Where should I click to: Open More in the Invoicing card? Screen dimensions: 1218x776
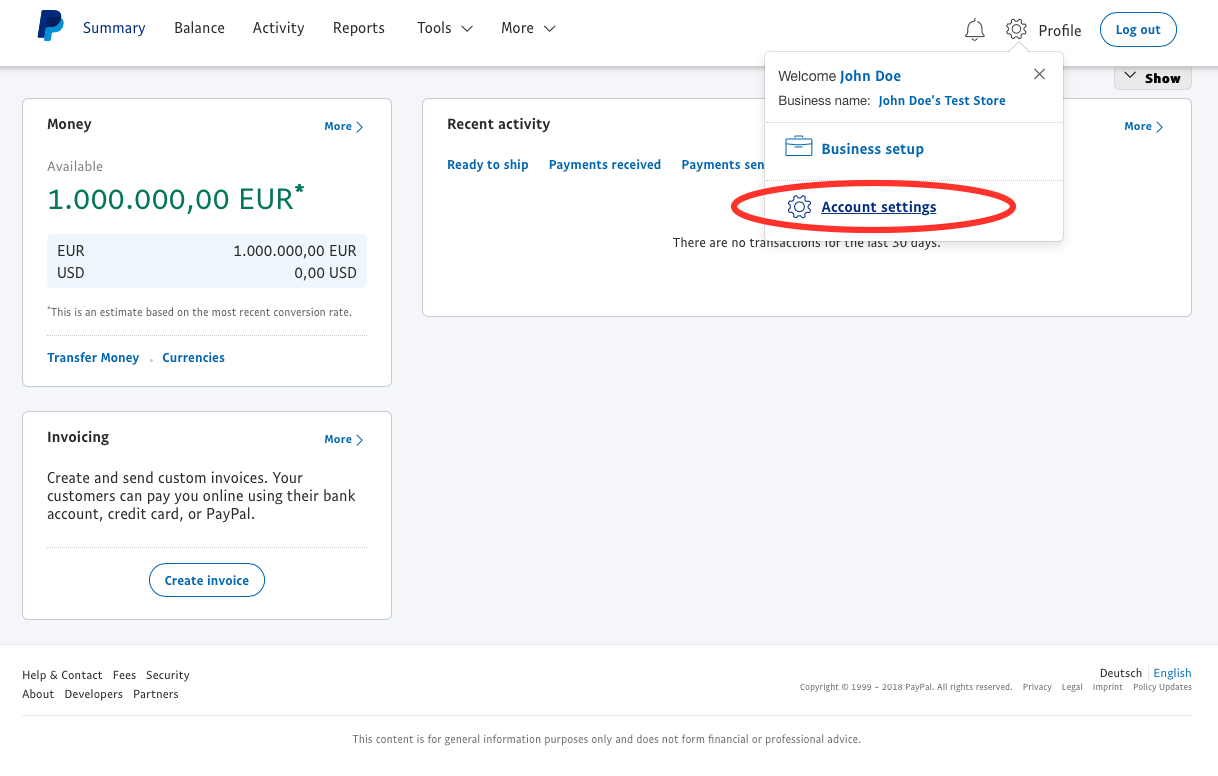[343, 440]
